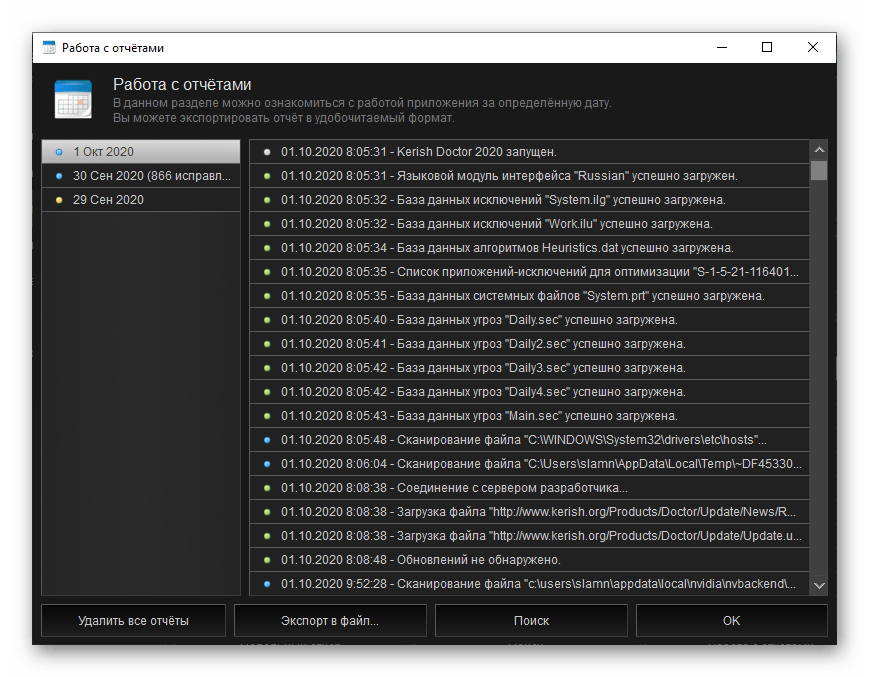
Task: Select the Update/Update.u file download entry
Action: click(529, 536)
